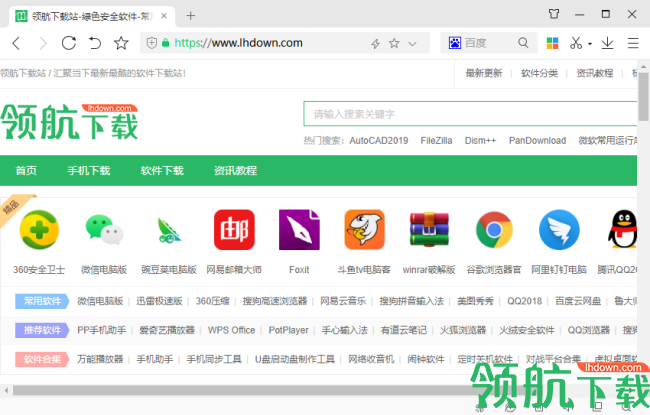
Task: Open the PotPlayer link
Action: click(x=289, y=330)
